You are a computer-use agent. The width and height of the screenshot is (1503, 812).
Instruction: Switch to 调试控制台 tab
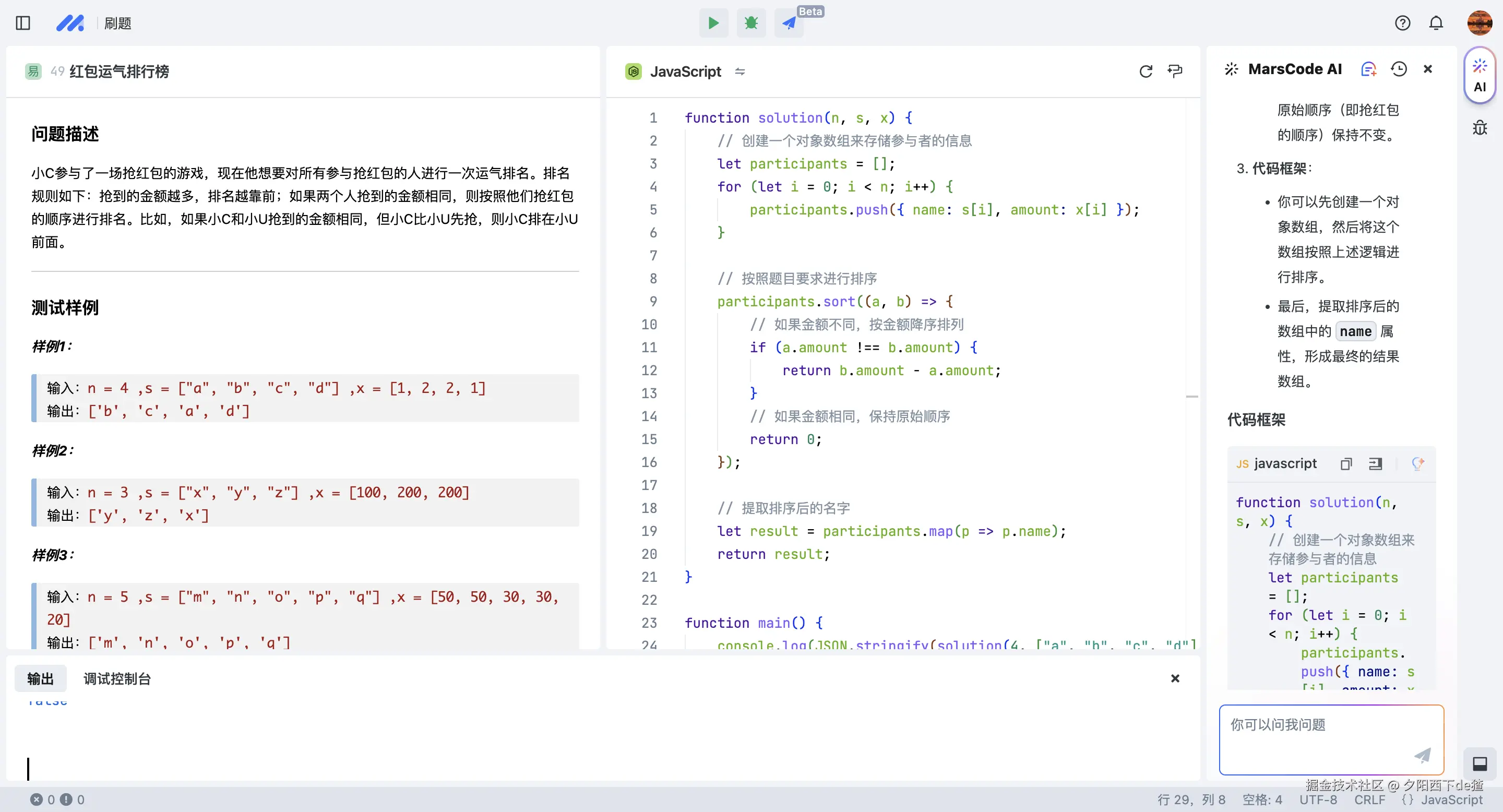pos(117,678)
